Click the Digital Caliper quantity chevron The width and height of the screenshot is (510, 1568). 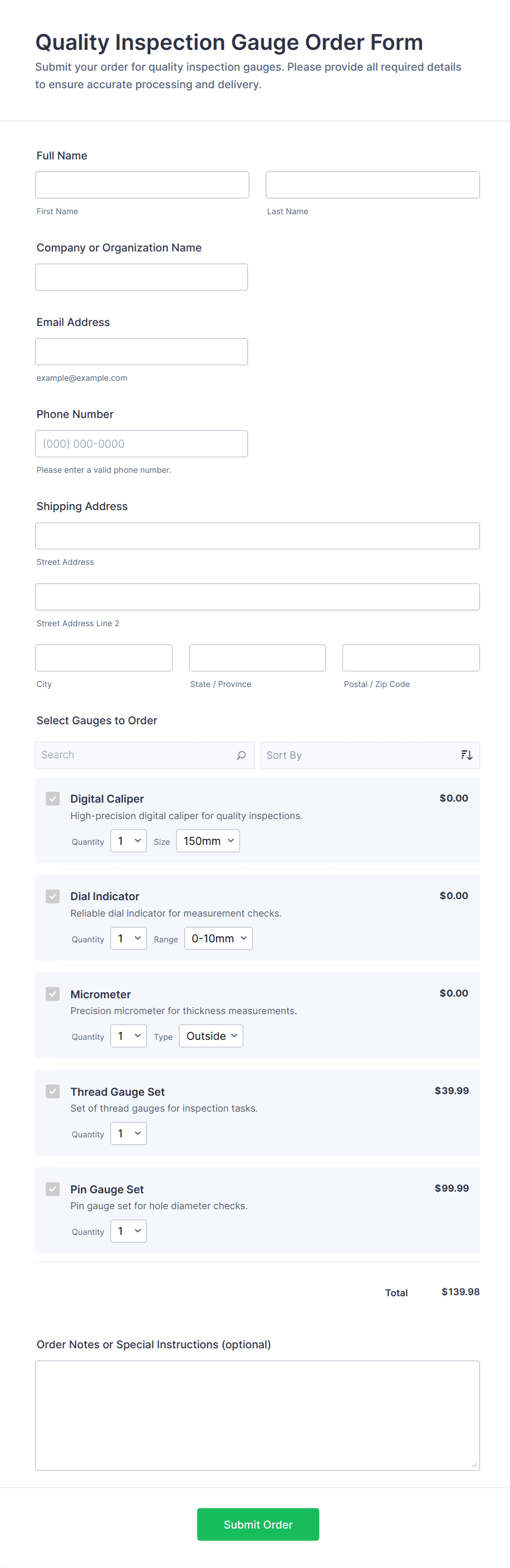click(138, 840)
